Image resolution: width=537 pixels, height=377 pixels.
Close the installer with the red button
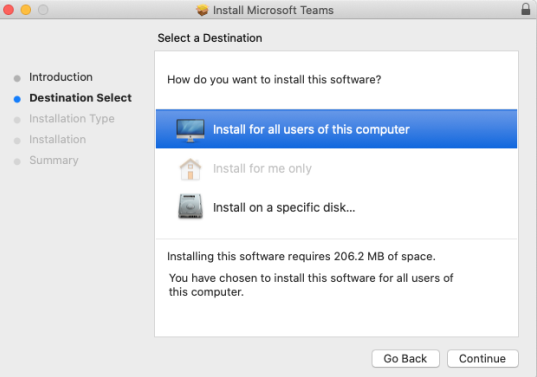(9, 10)
